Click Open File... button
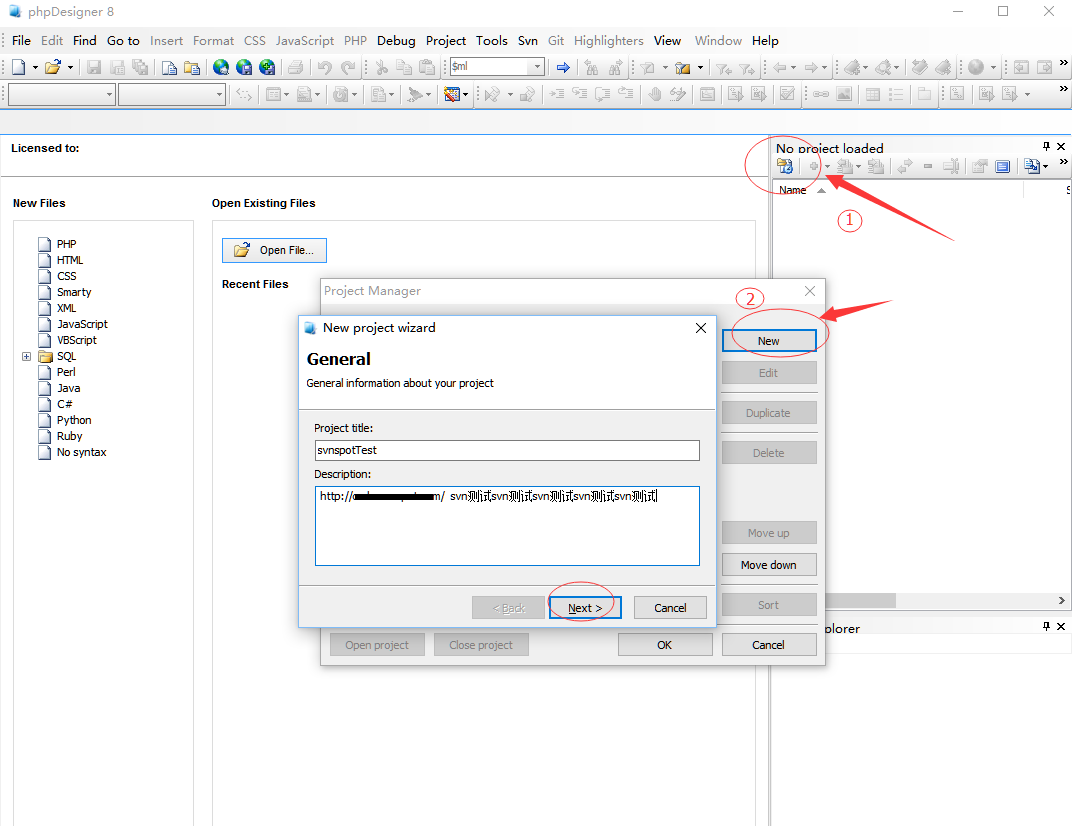This screenshot has width=1072, height=826. (274, 250)
